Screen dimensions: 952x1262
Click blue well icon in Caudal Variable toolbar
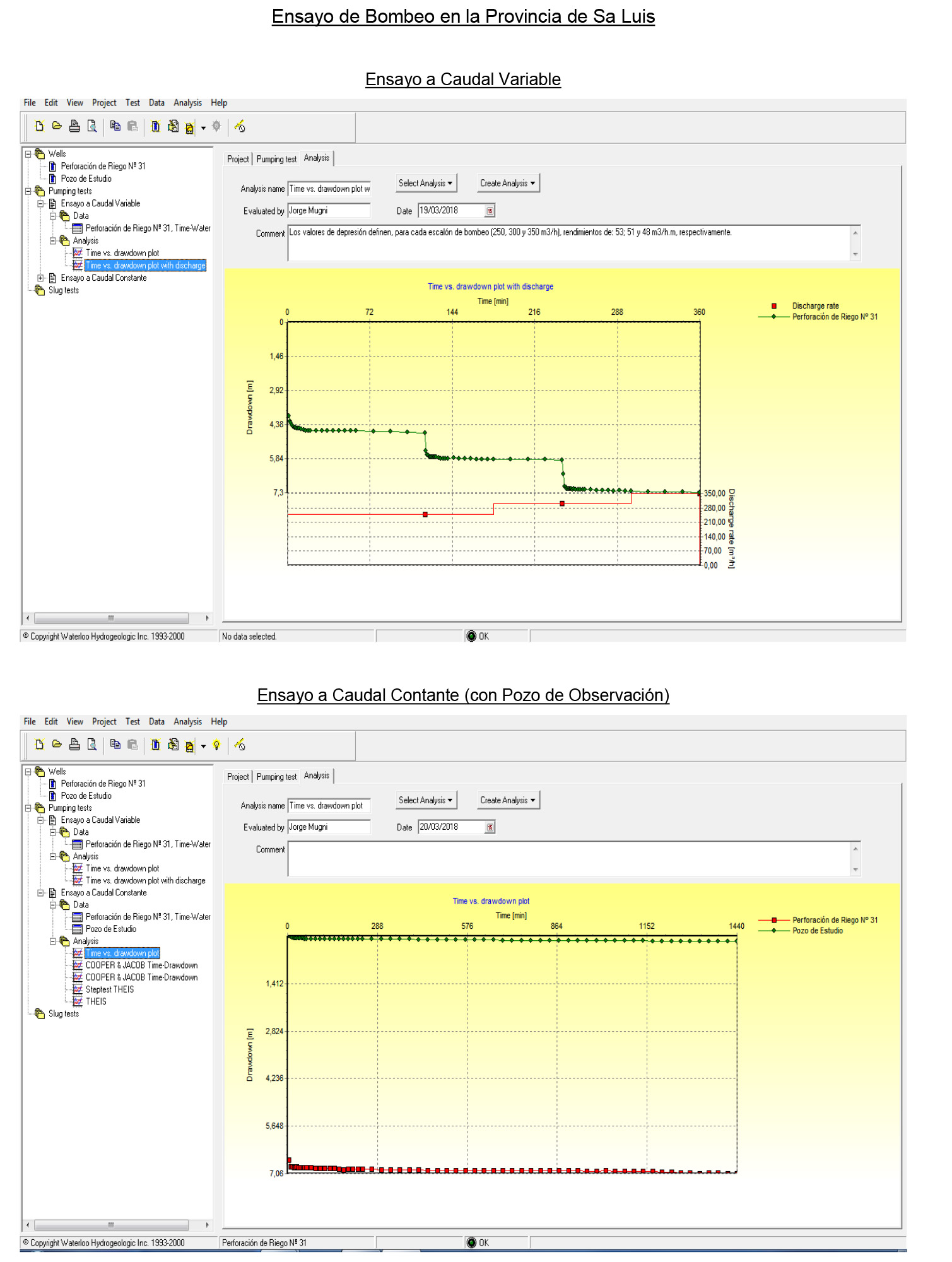[x=155, y=126]
